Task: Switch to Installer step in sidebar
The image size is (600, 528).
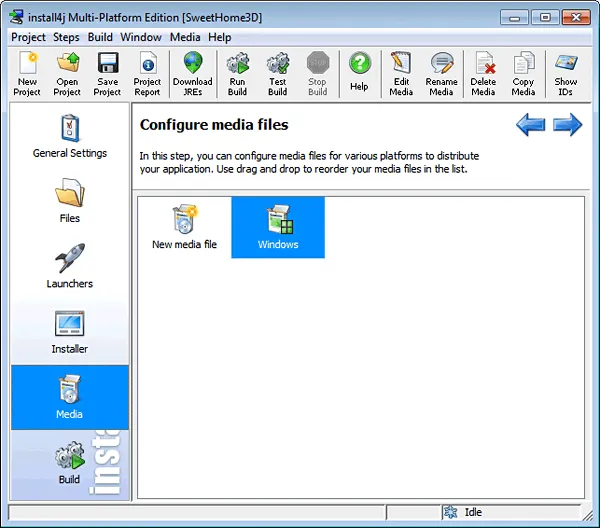Action: click(x=70, y=332)
